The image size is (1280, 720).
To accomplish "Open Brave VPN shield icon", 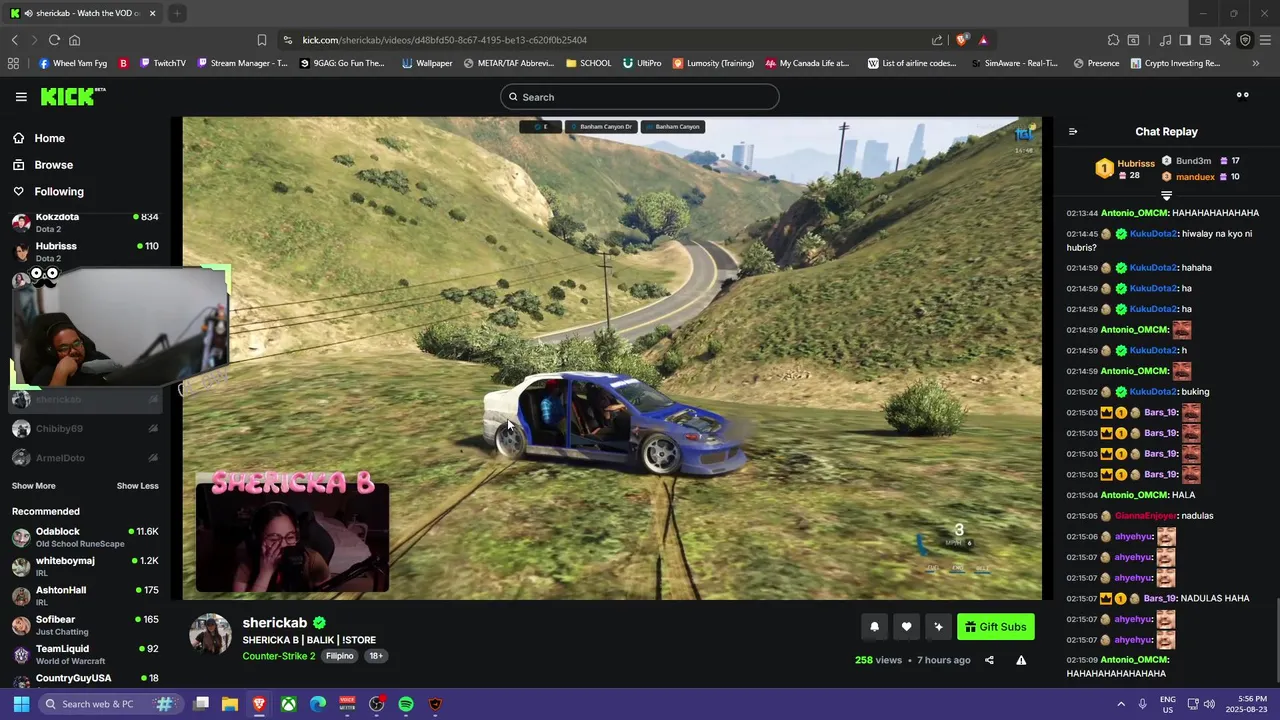I will coord(1245,40).
